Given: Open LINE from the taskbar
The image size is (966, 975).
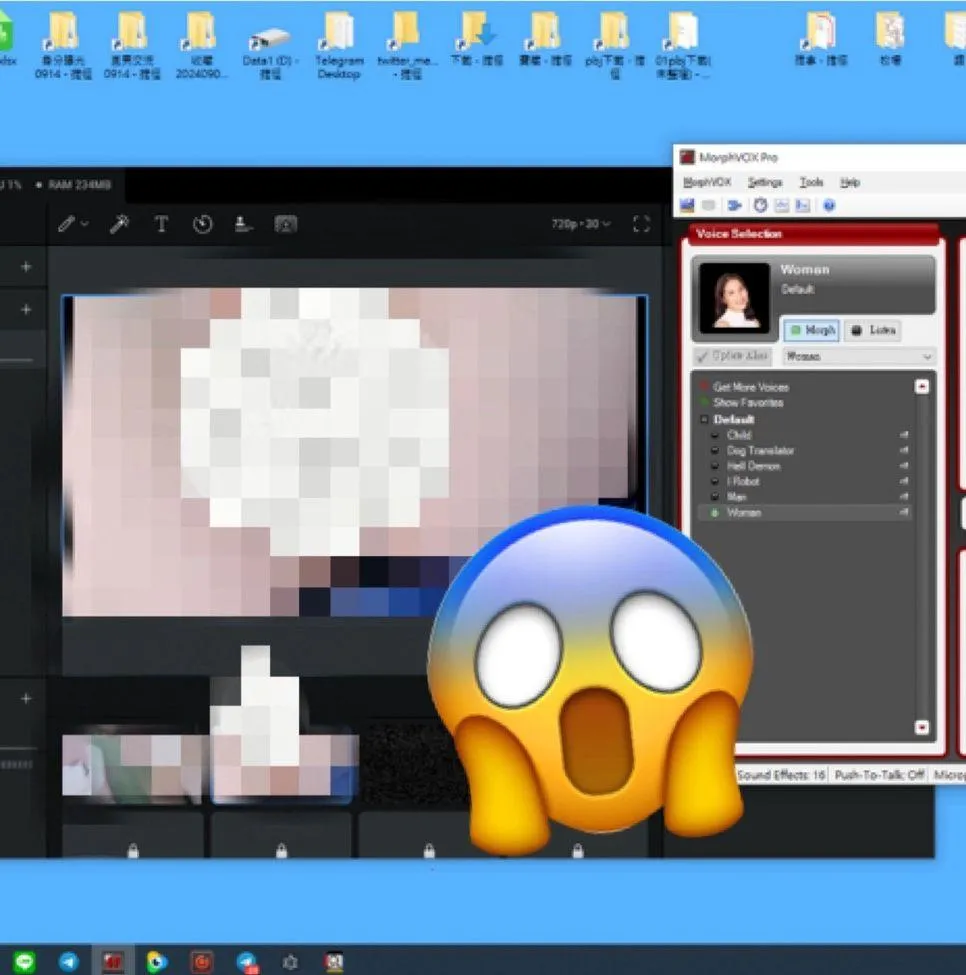Looking at the screenshot, I should [x=25, y=961].
